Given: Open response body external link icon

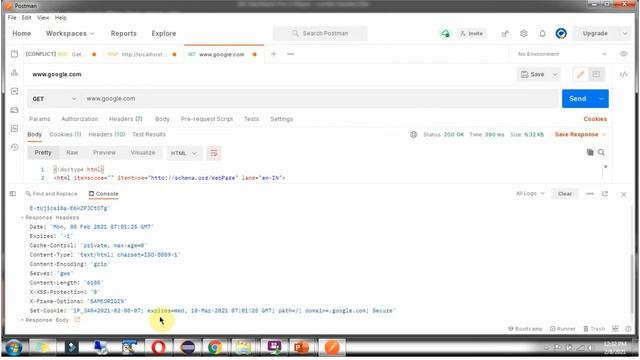Looking at the screenshot, I should coord(77,320).
